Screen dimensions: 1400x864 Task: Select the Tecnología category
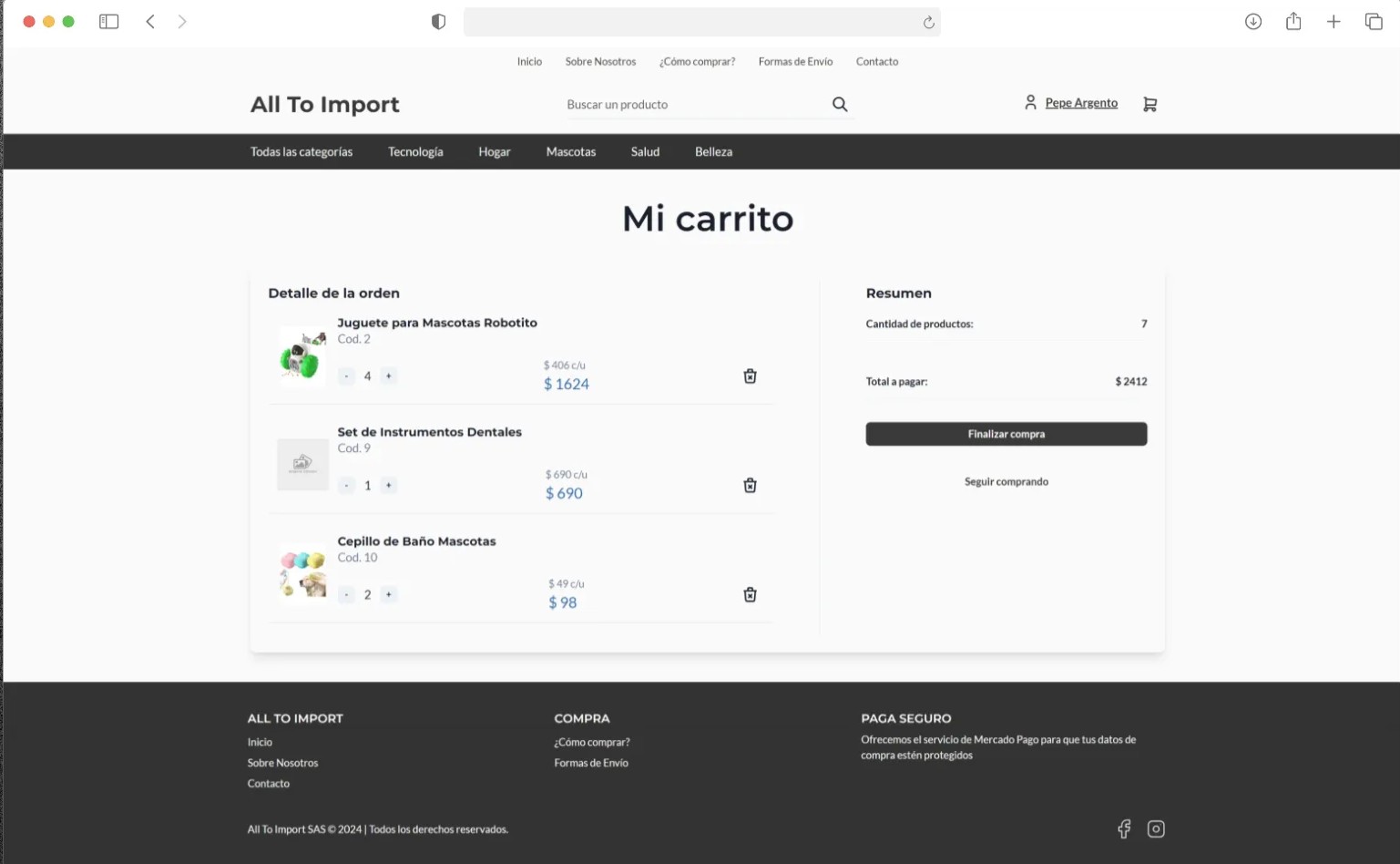[x=415, y=152]
